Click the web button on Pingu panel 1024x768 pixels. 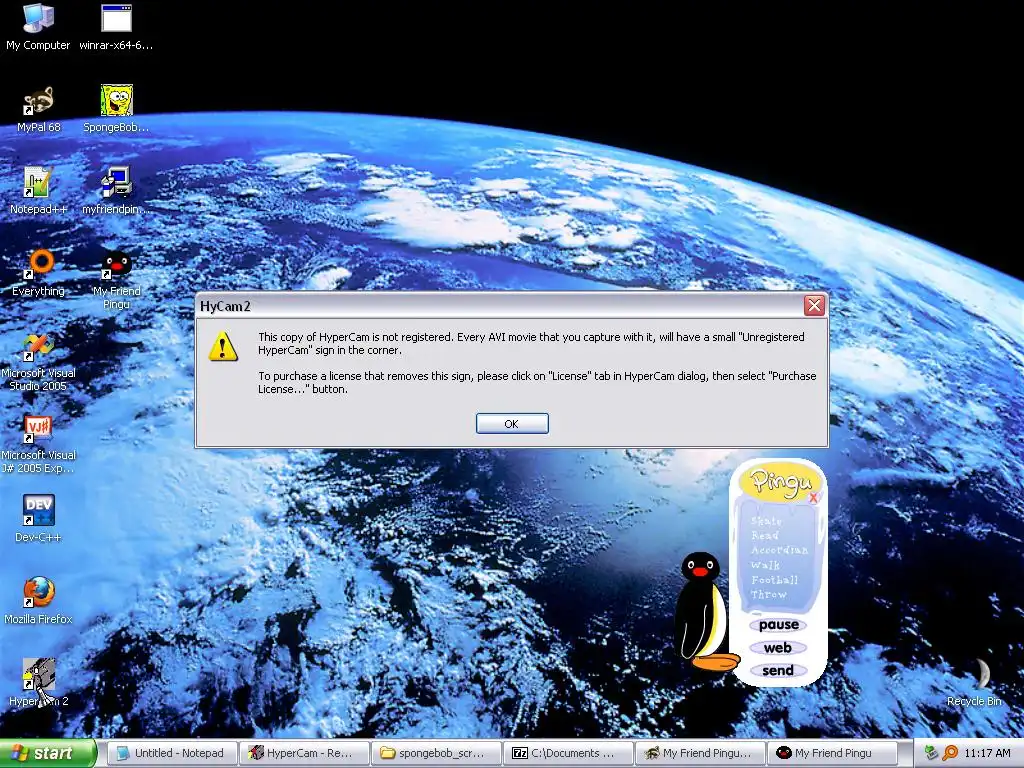[x=777, y=648]
